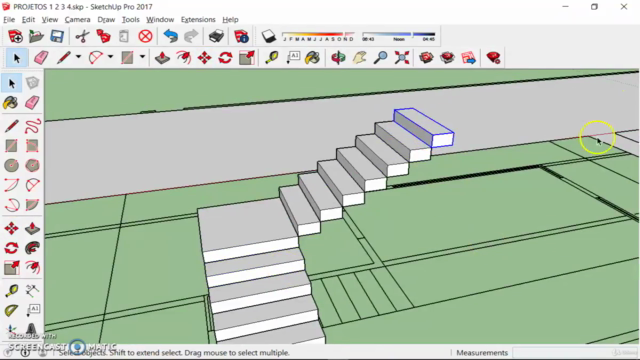640x360 pixels.
Task: Click the Paste clipboard icon
Action: [x=124, y=36]
